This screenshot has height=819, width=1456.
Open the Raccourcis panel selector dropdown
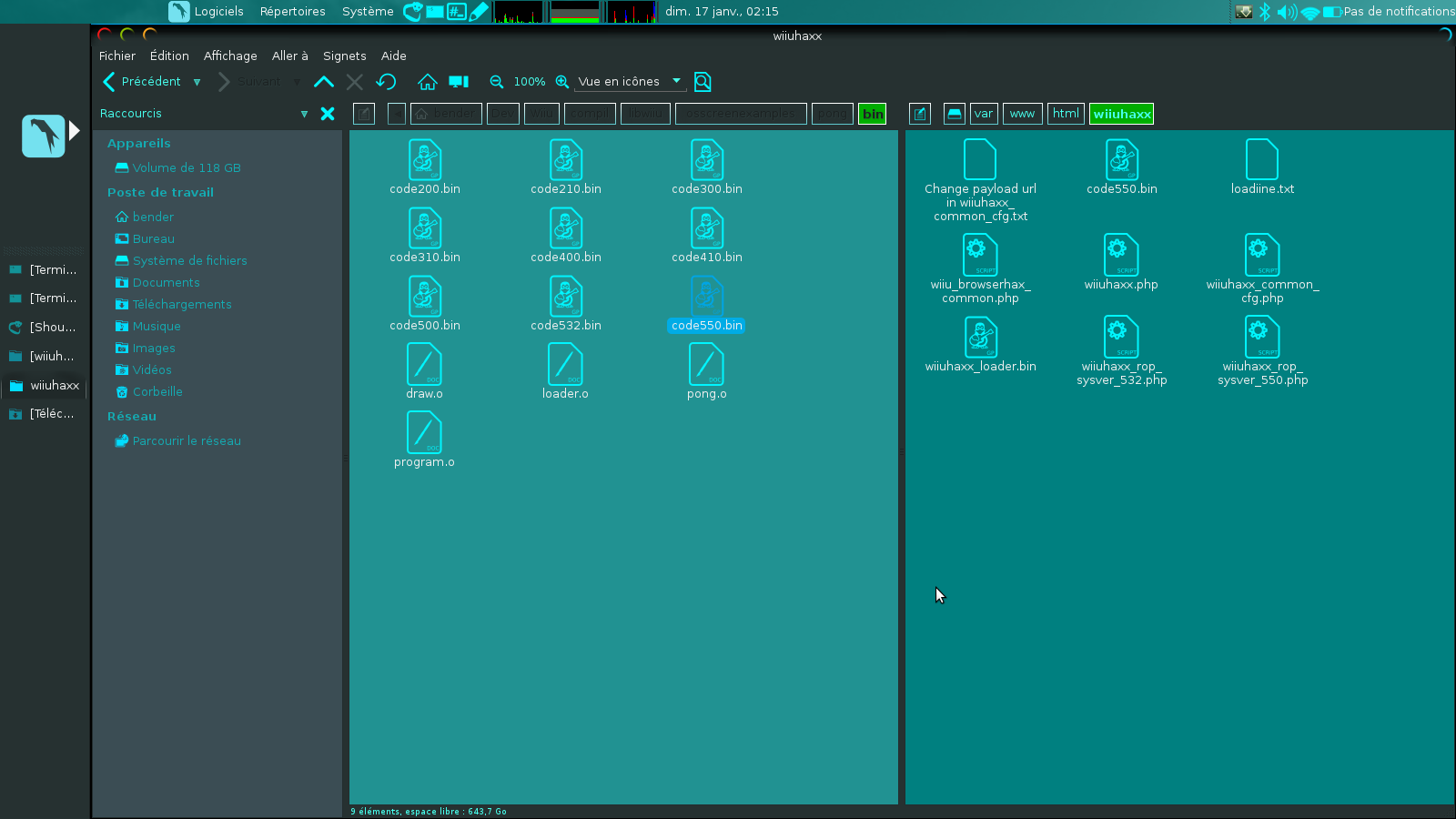pyautogui.click(x=304, y=114)
